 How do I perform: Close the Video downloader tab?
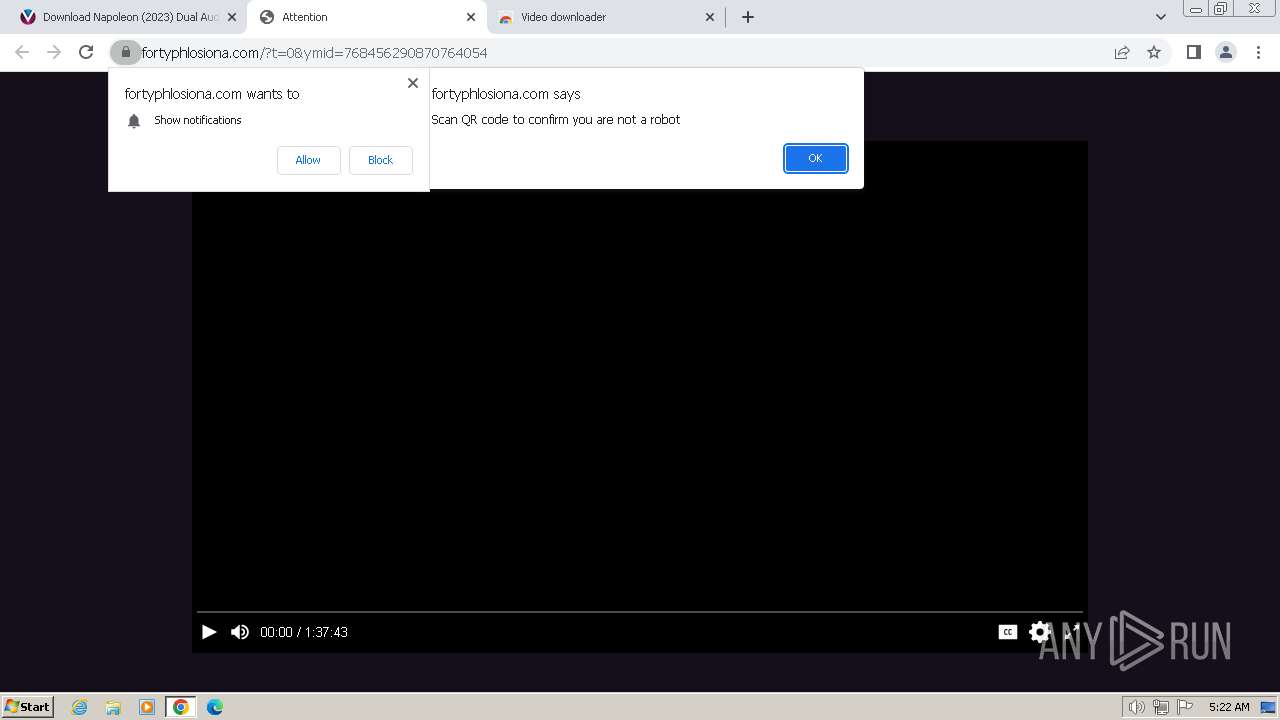710,17
